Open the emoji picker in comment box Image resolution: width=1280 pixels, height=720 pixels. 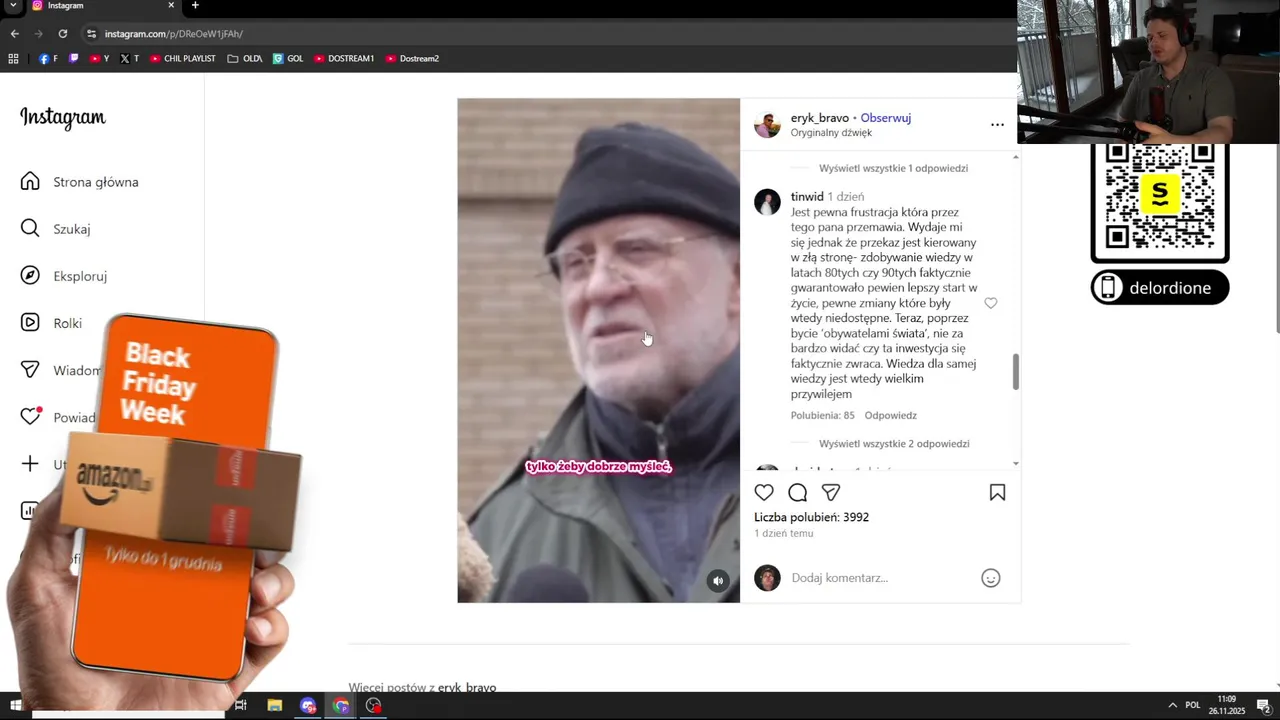point(991,578)
